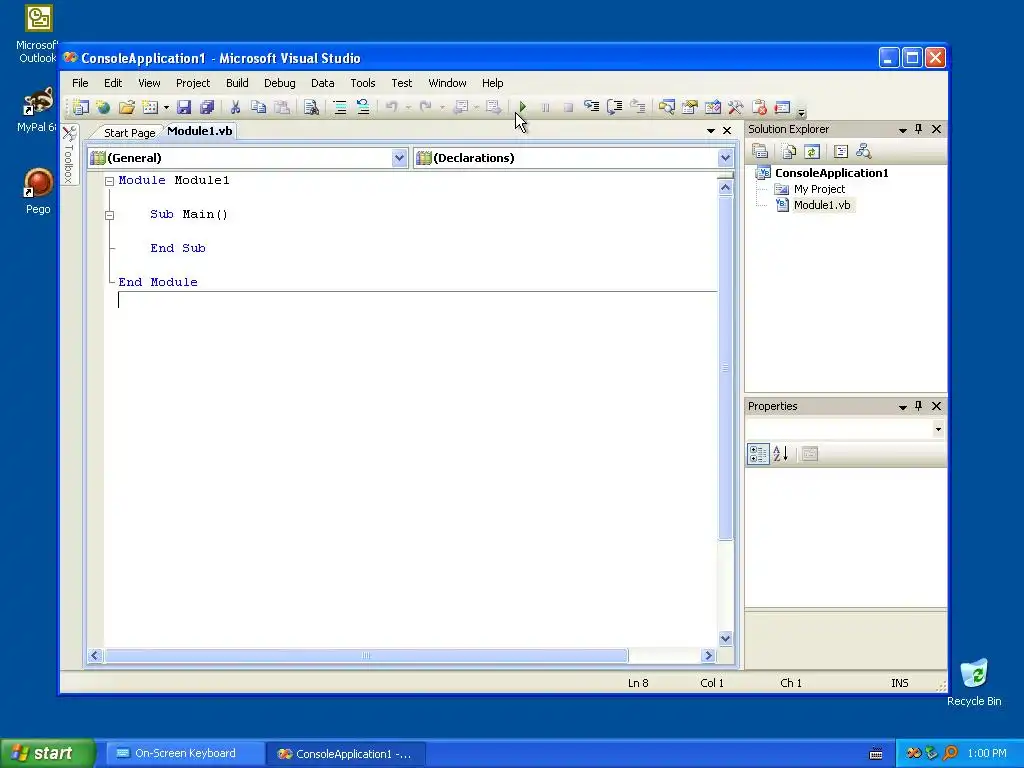Viewport: 1024px width, 768px height.
Task: Open Toolbox via hammer-and-wrench toolbar icon
Action: click(x=735, y=107)
